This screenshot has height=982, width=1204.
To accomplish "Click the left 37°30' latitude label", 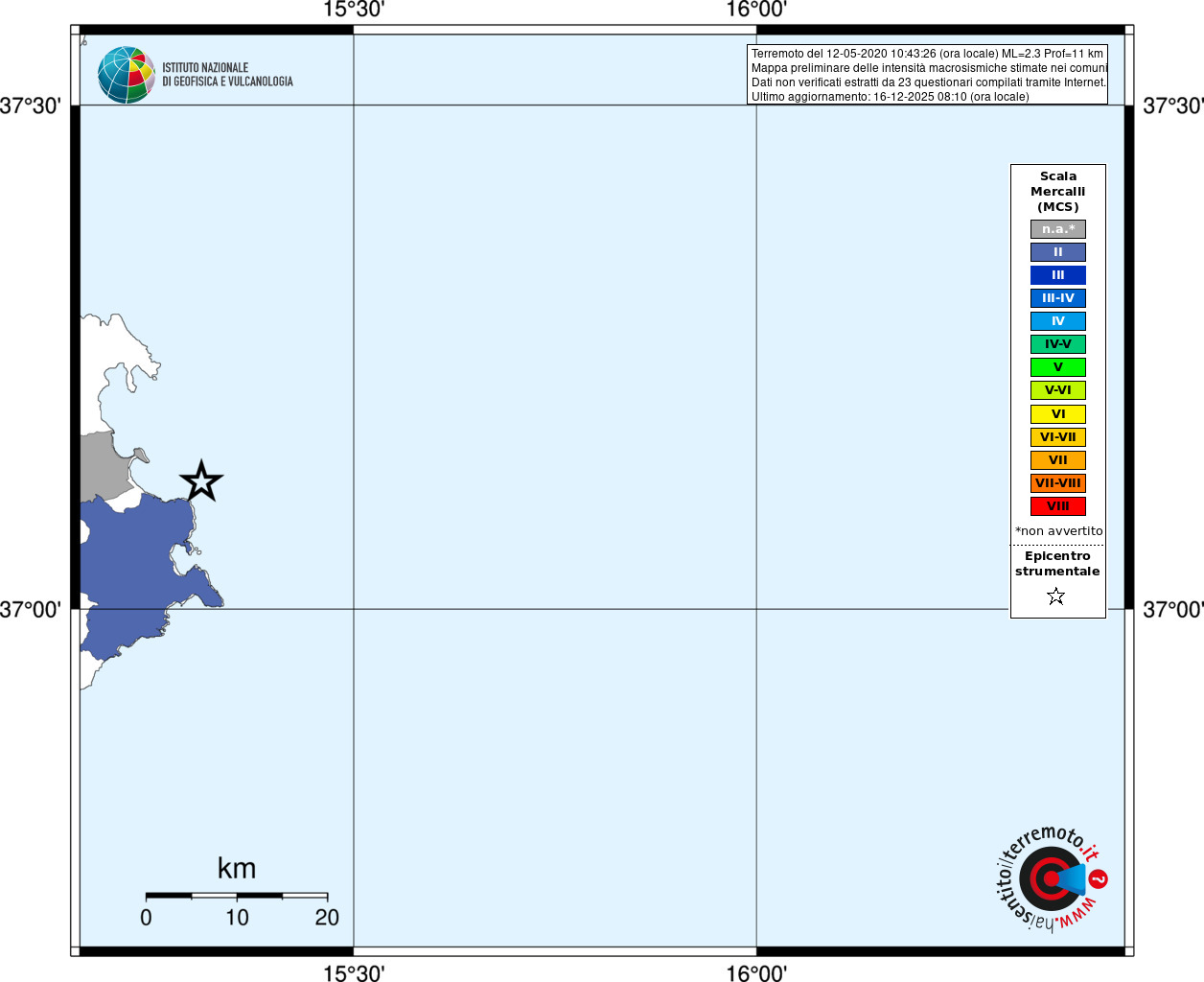I will click(x=31, y=105).
